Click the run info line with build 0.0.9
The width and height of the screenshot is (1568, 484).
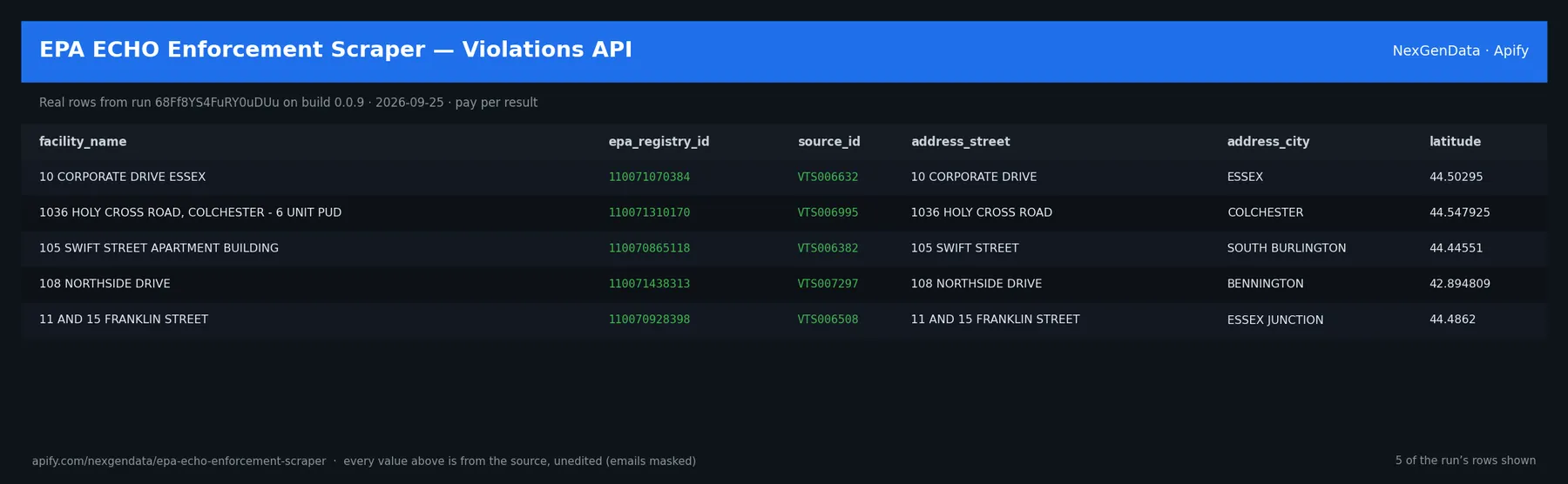point(288,103)
